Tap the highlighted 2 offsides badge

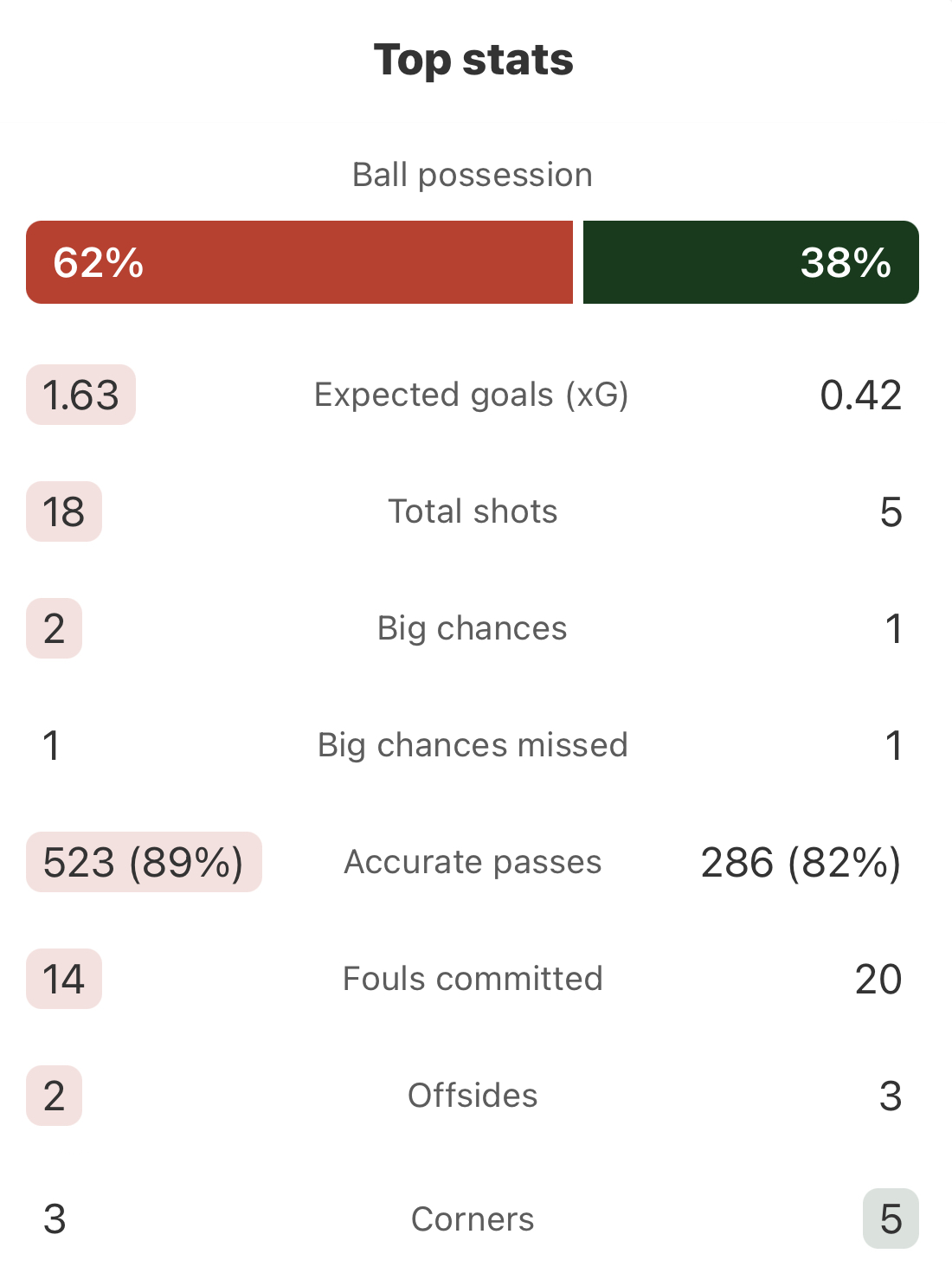pyautogui.click(x=54, y=1096)
